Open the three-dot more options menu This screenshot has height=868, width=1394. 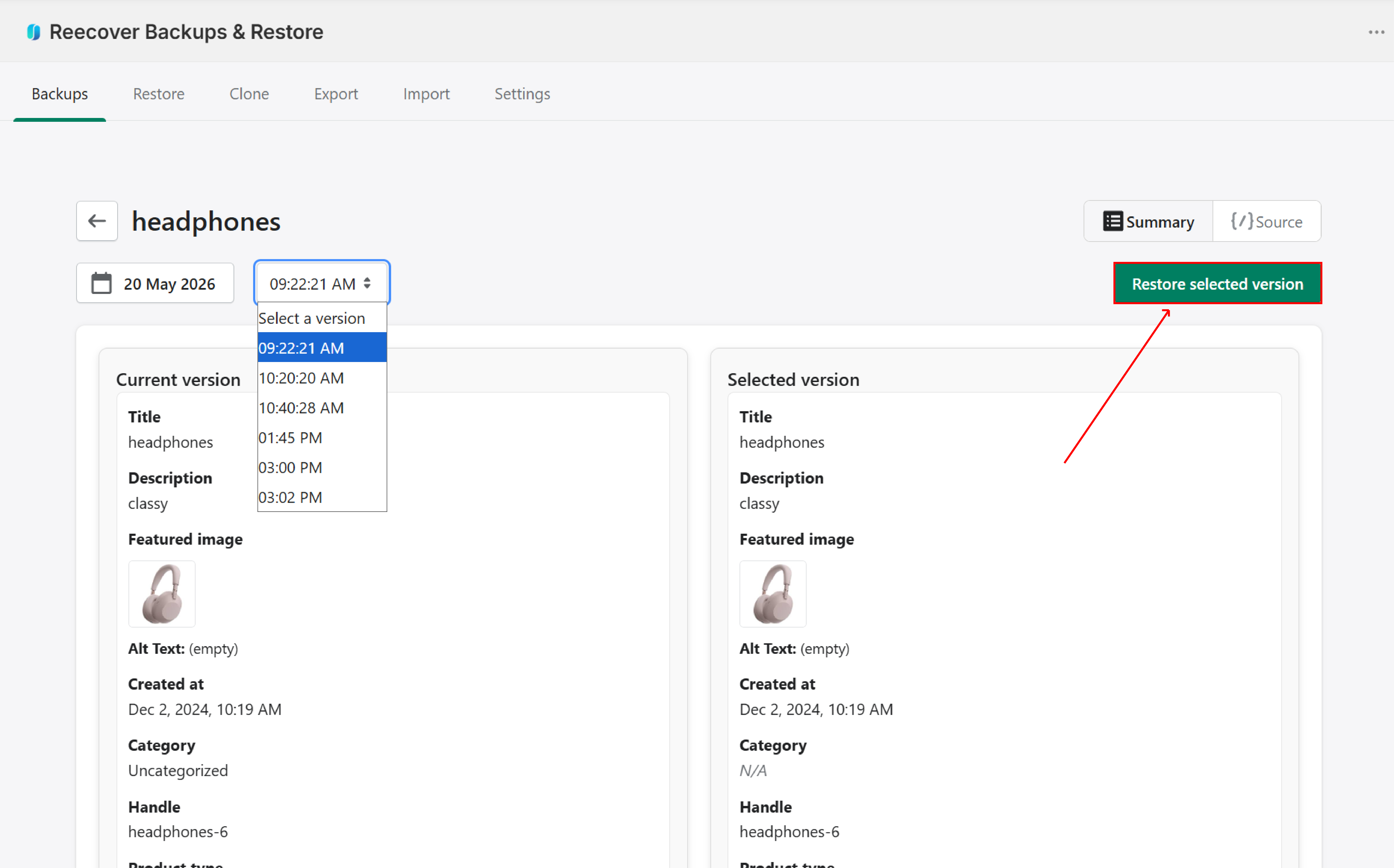pyautogui.click(x=1376, y=32)
